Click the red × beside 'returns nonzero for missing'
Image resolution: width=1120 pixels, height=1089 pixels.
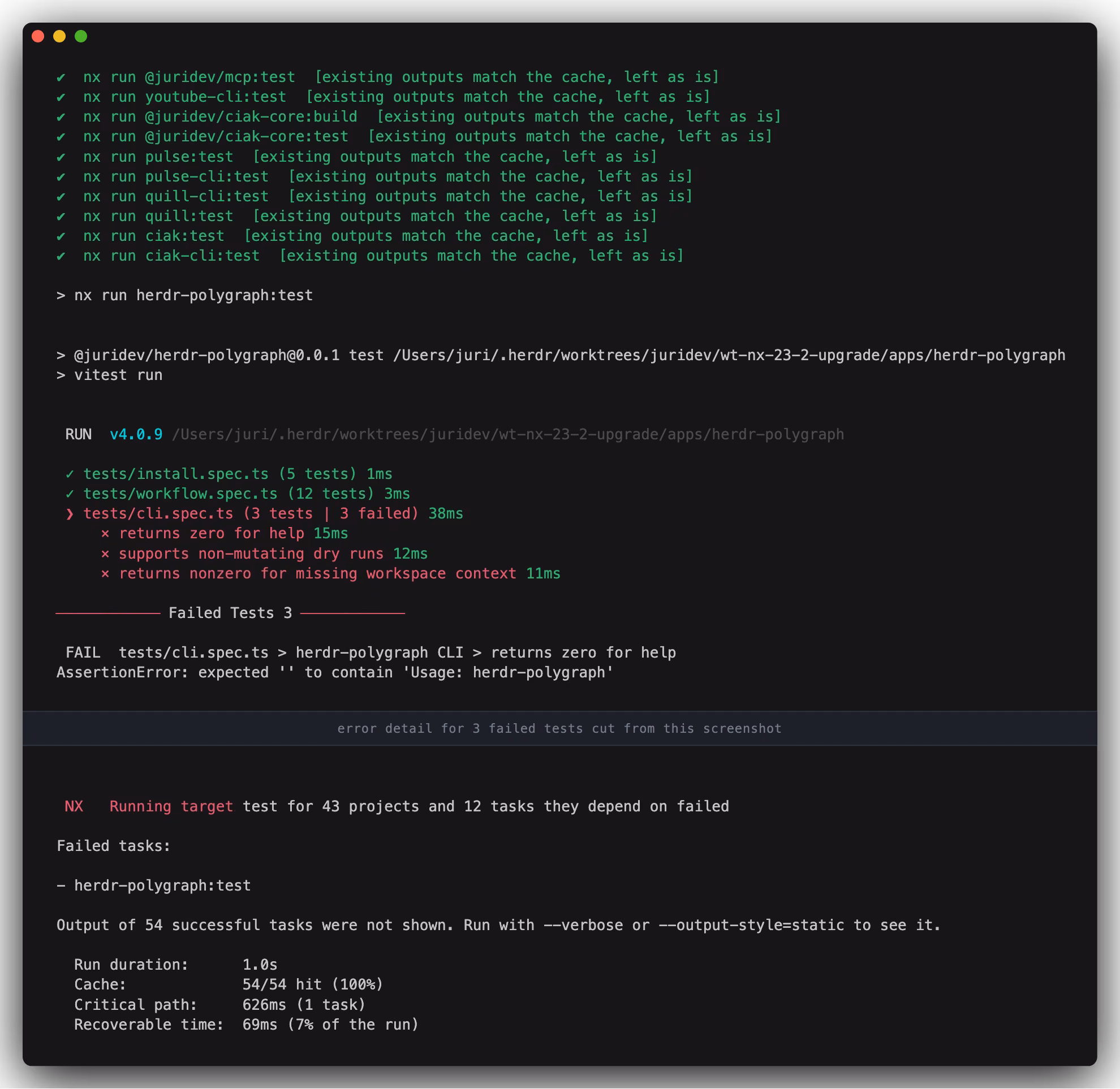[x=105, y=574]
